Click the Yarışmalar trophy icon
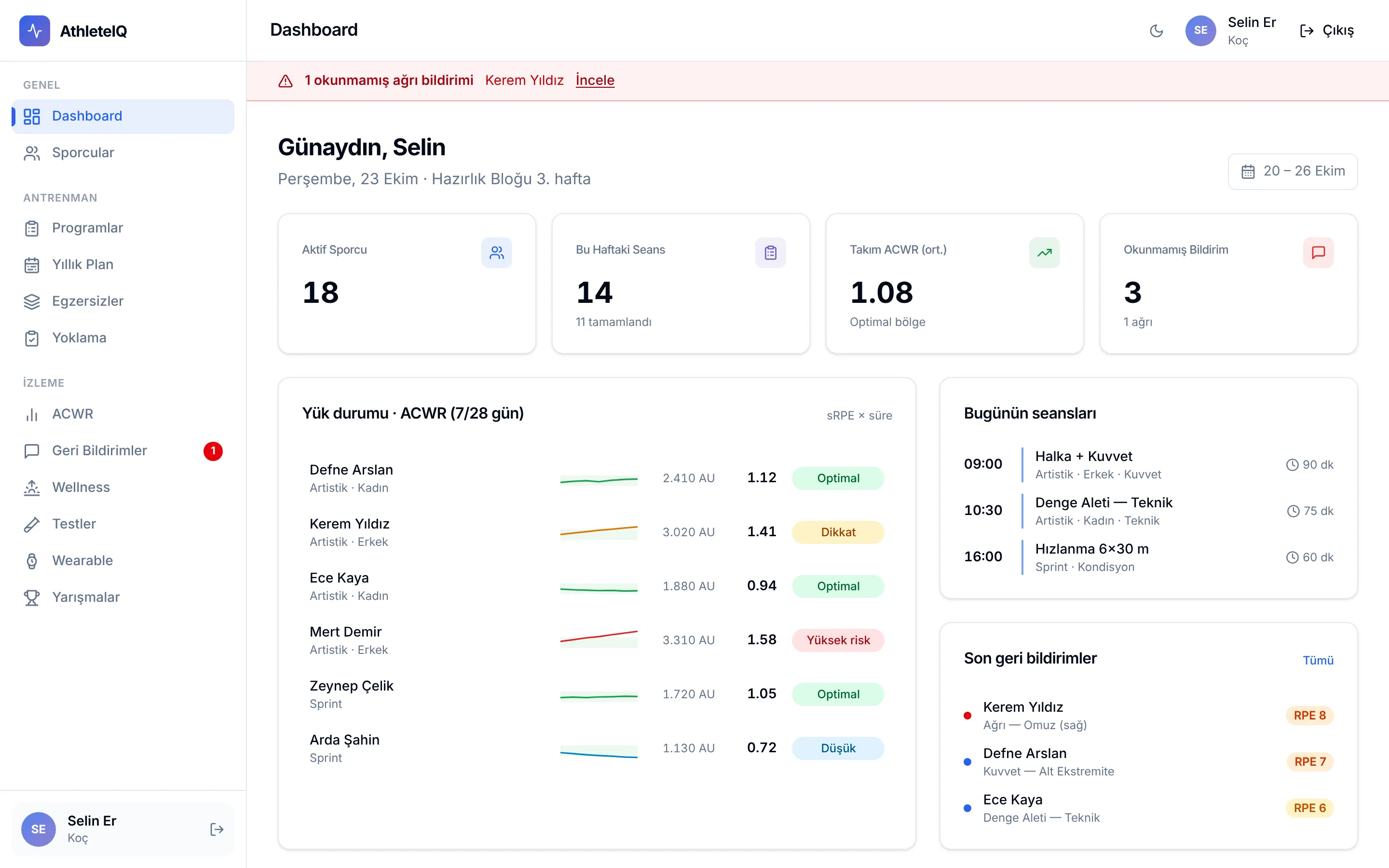Viewport: 1389px width, 868px height. (x=32, y=597)
